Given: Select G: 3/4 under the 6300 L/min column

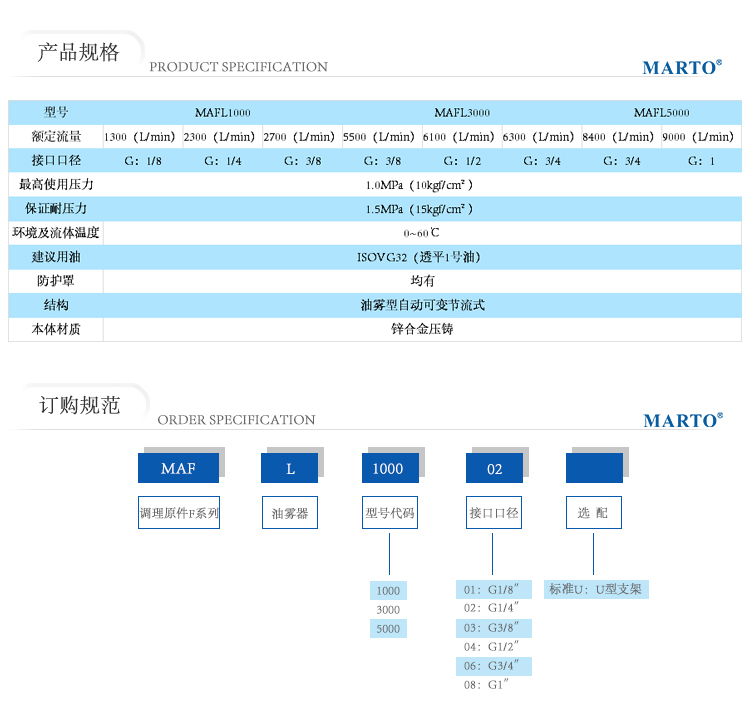Looking at the screenshot, I should pos(542,161).
